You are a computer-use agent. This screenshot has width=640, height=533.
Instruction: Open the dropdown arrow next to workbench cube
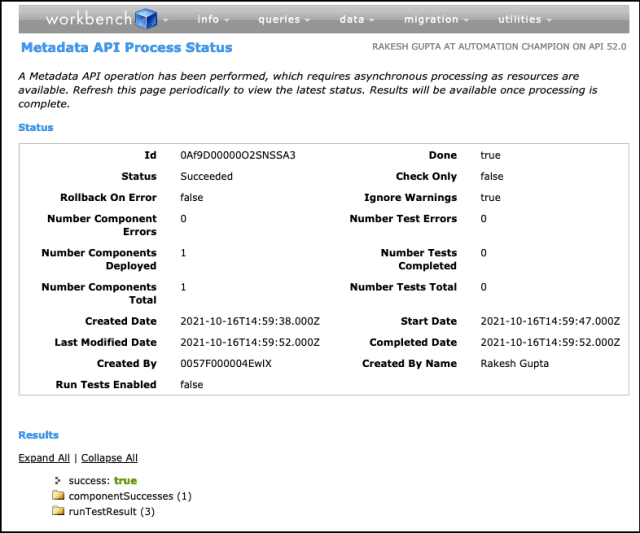[x=166, y=20]
